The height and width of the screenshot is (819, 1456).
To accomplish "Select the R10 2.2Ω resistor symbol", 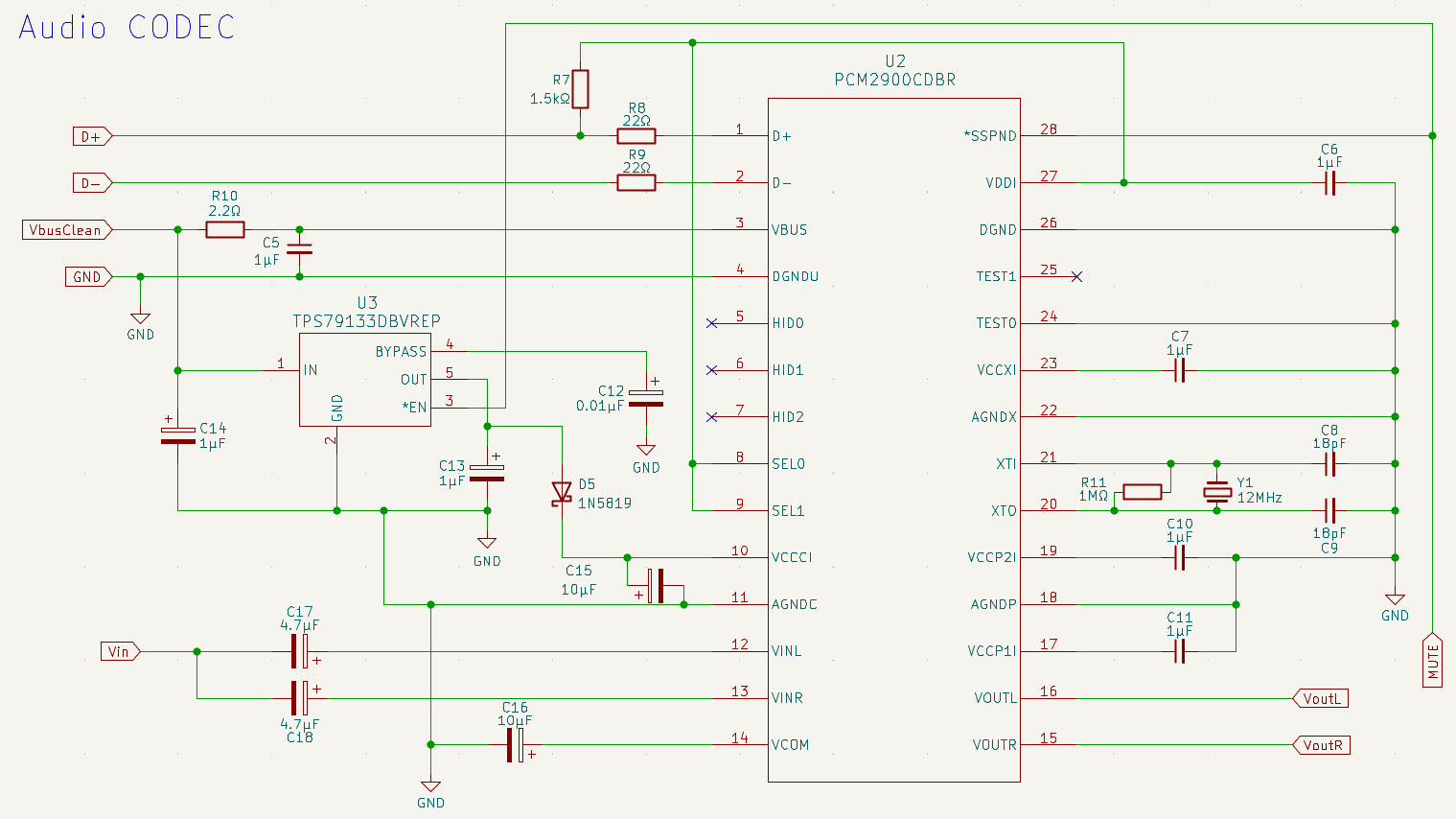I will (224, 229).
